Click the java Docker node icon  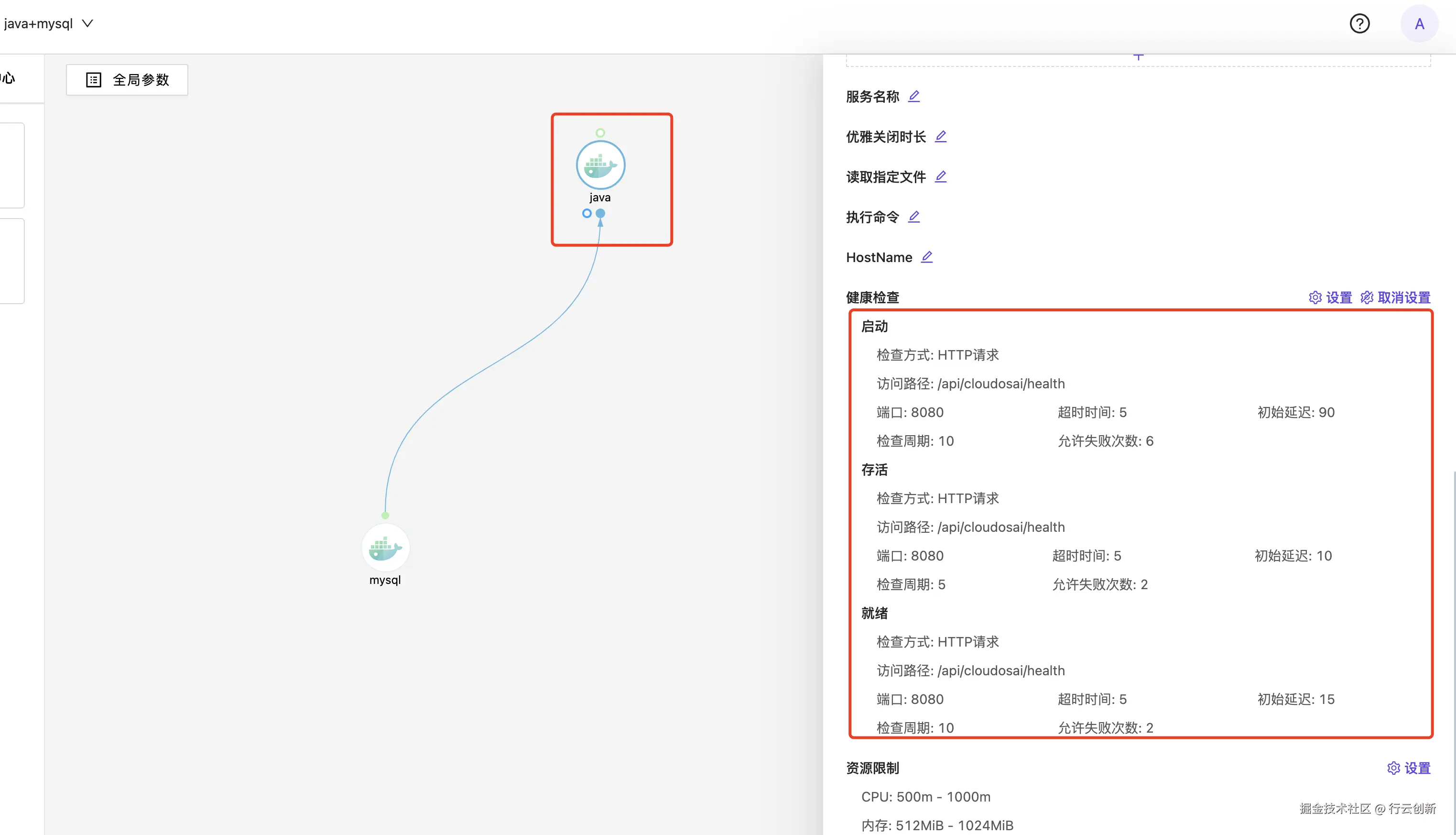pos(600,165)
